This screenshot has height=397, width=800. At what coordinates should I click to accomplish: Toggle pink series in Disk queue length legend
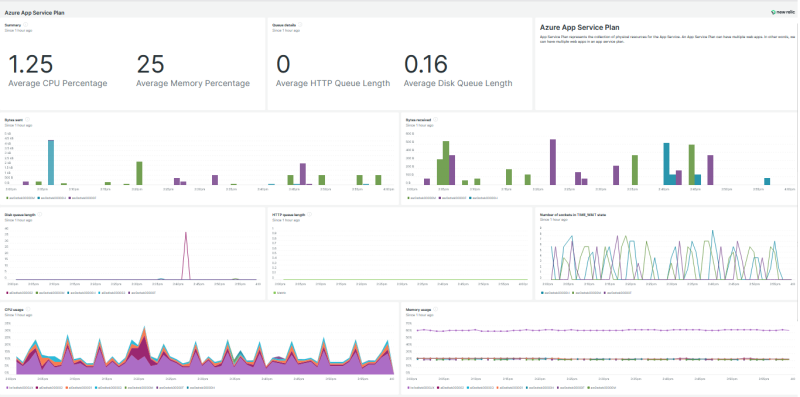click(x=19, y=292)
